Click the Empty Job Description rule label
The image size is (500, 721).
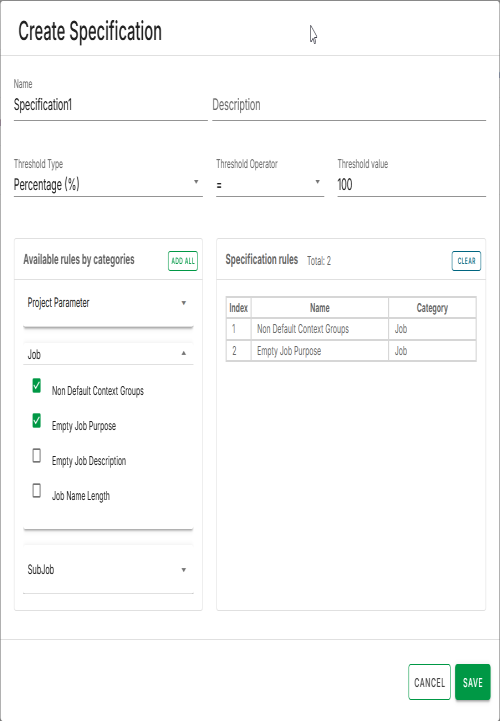(89, 461)
